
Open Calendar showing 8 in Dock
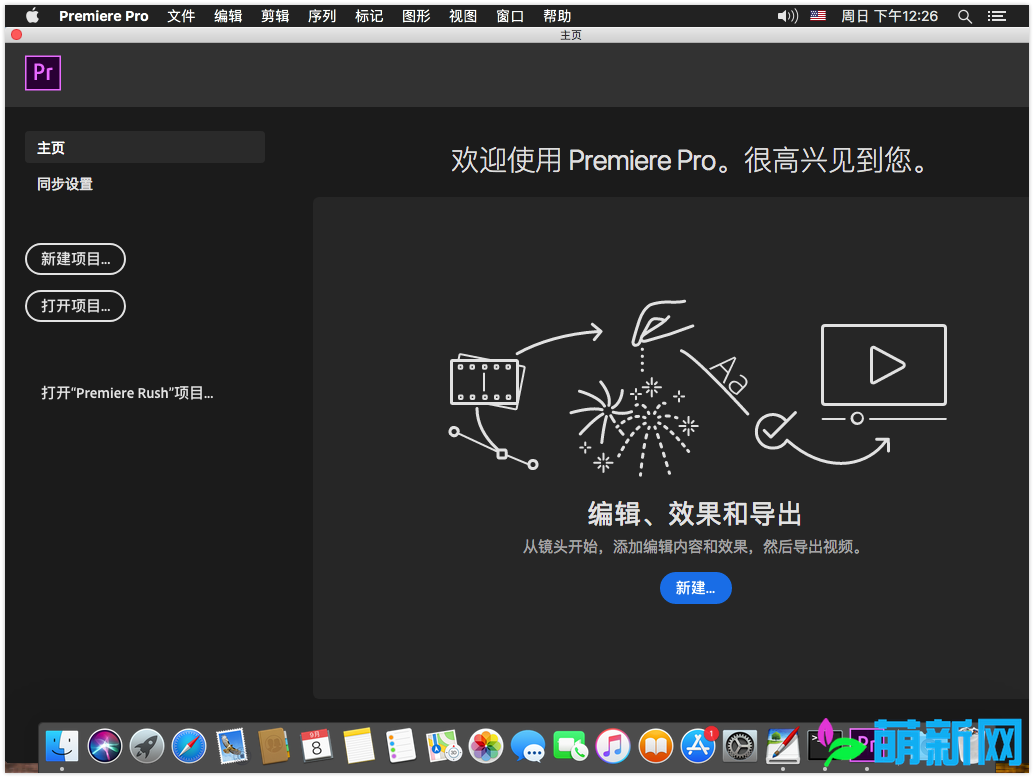(317, 746)
